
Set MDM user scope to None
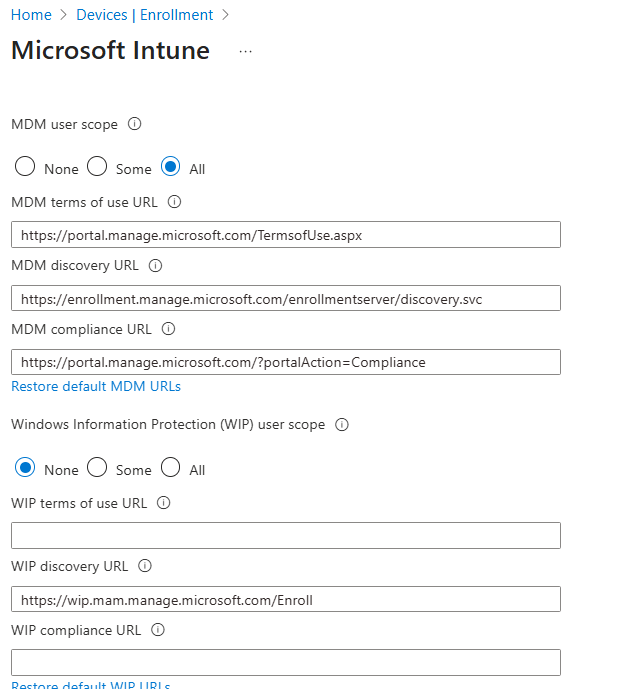pos(25,167)
